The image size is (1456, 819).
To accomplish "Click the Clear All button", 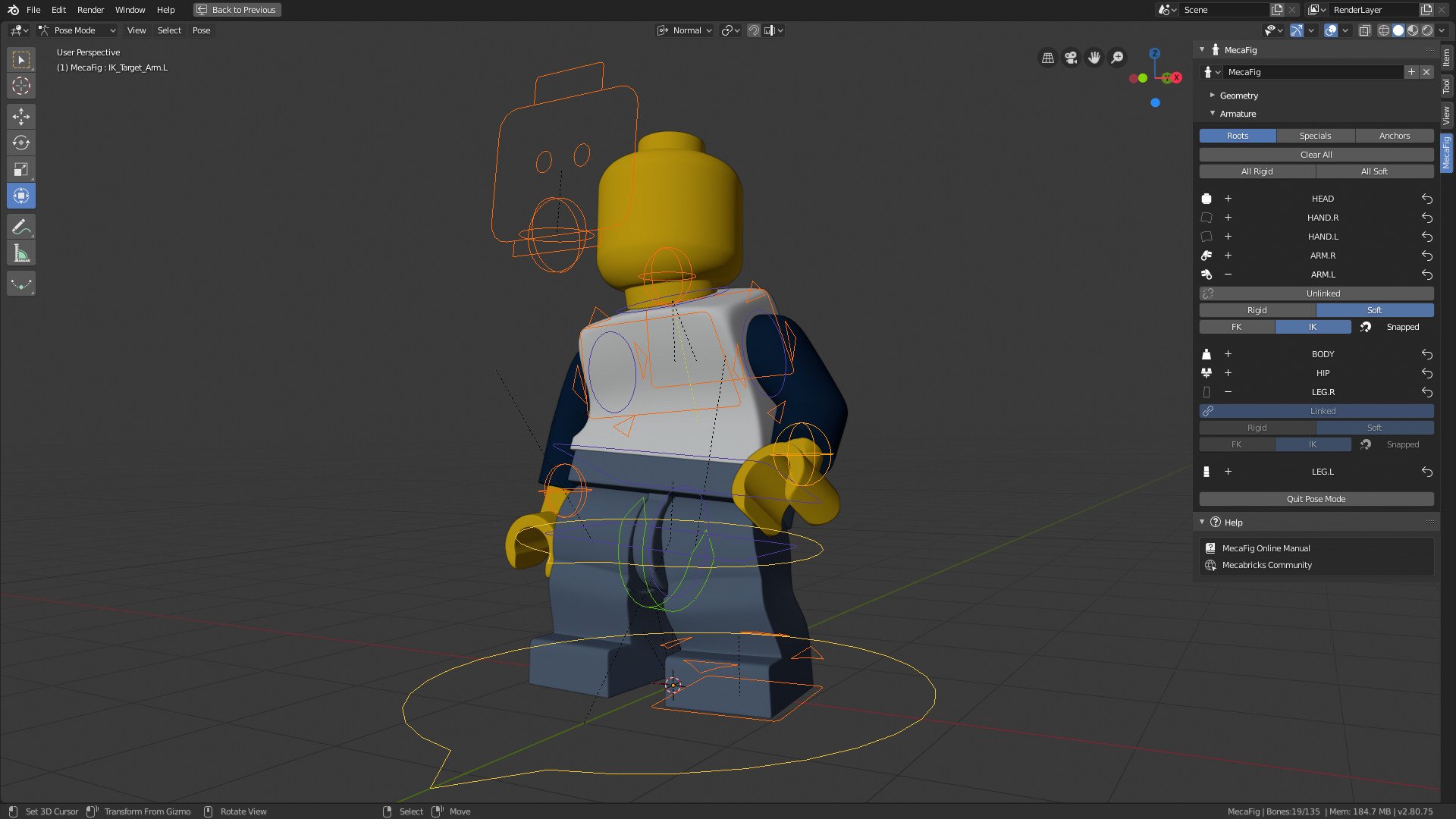I will (x=1316, y=155).
